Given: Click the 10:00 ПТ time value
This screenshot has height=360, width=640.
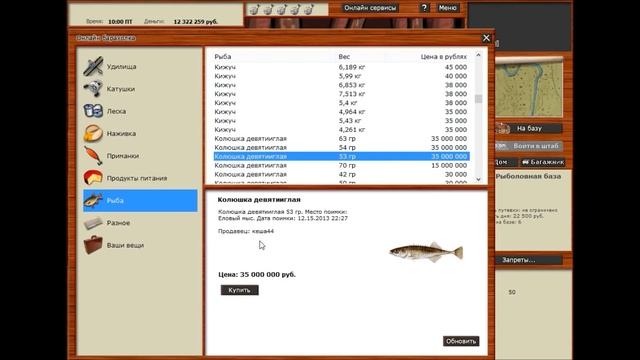Looking at the screenshot, I should [x=120, y=22].
